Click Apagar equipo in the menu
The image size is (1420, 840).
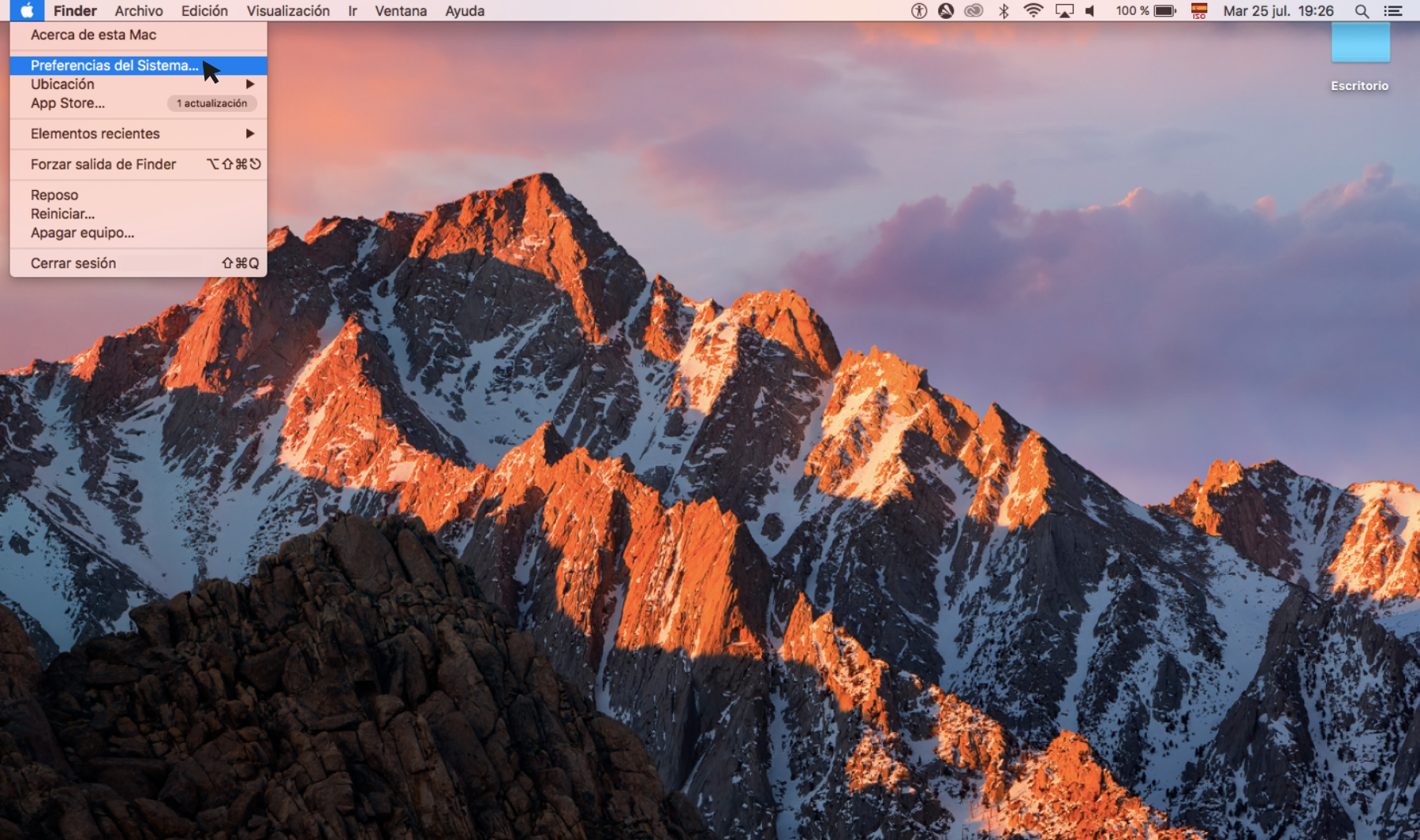pos(82,233)
